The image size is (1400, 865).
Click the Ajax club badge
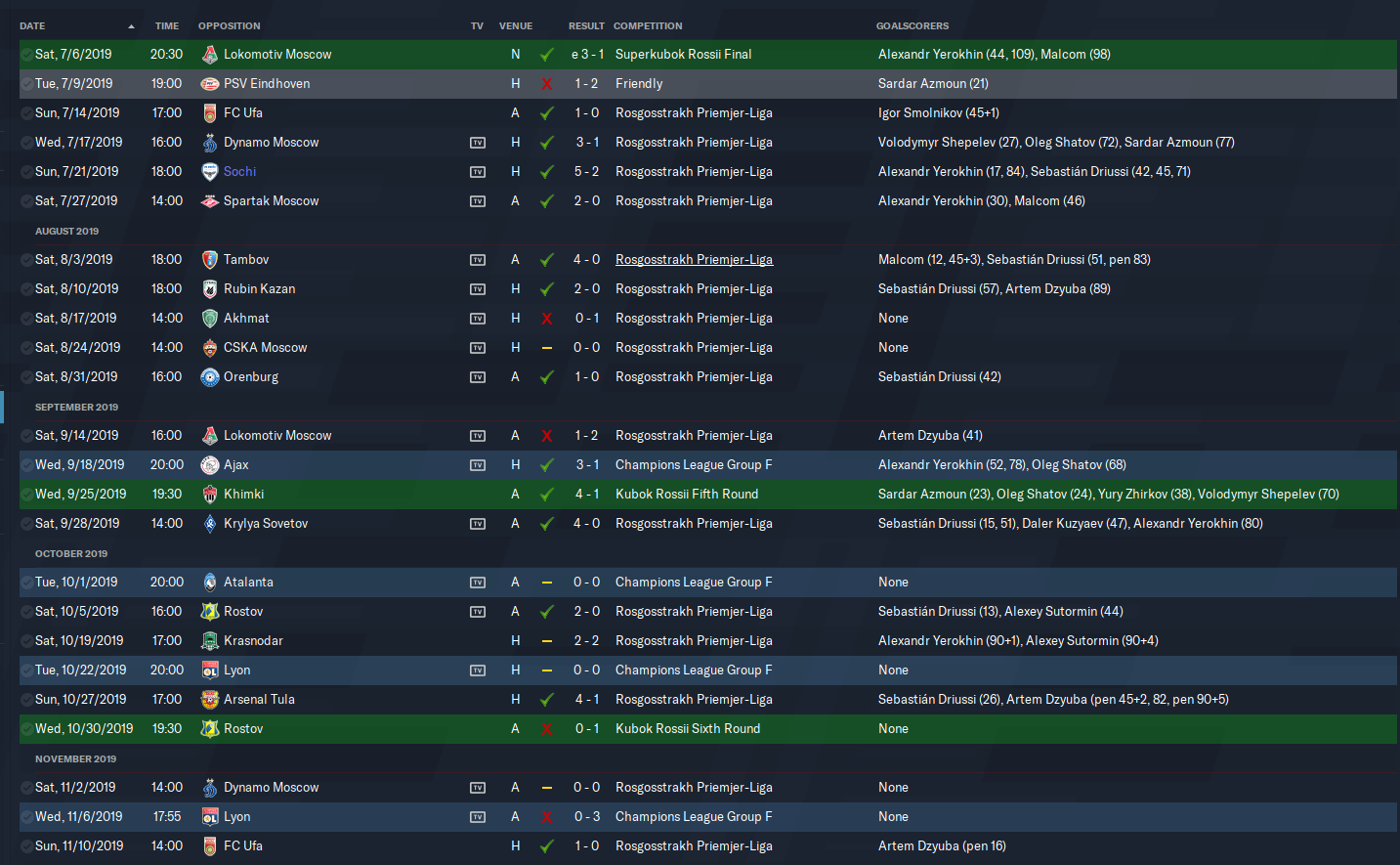[209, 465]
